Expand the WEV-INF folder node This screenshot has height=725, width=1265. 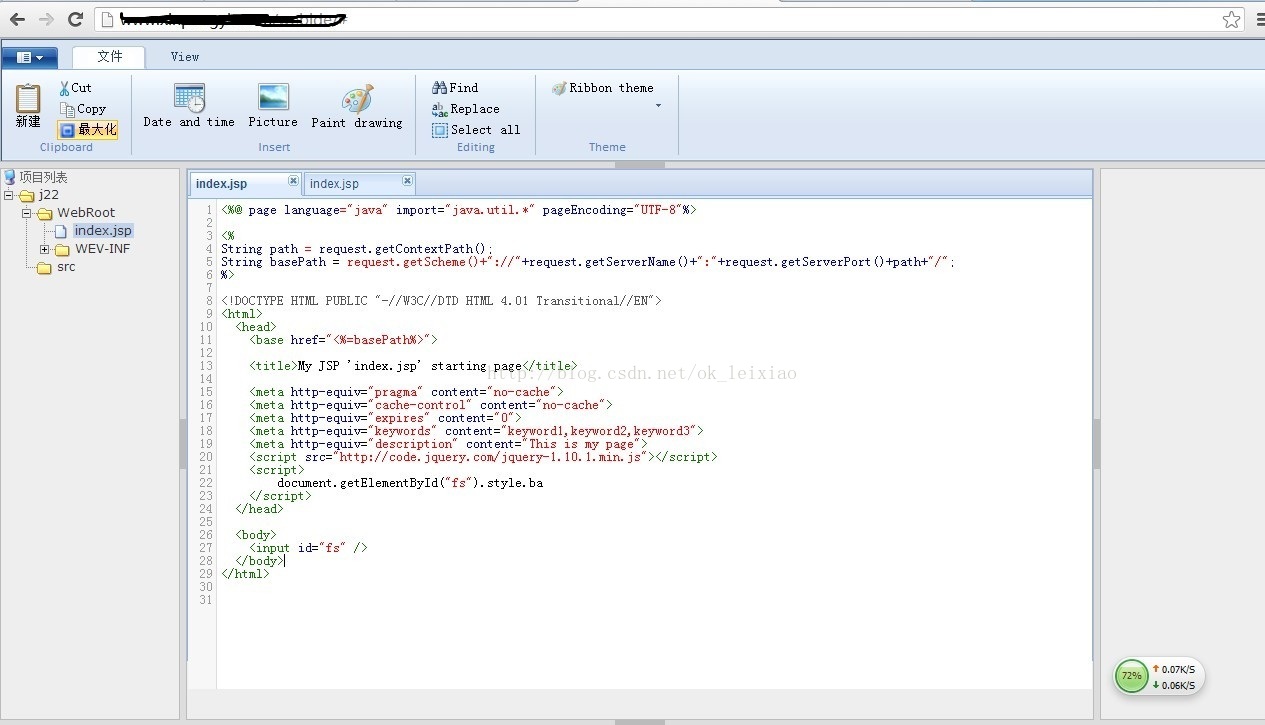coord(45,249)
